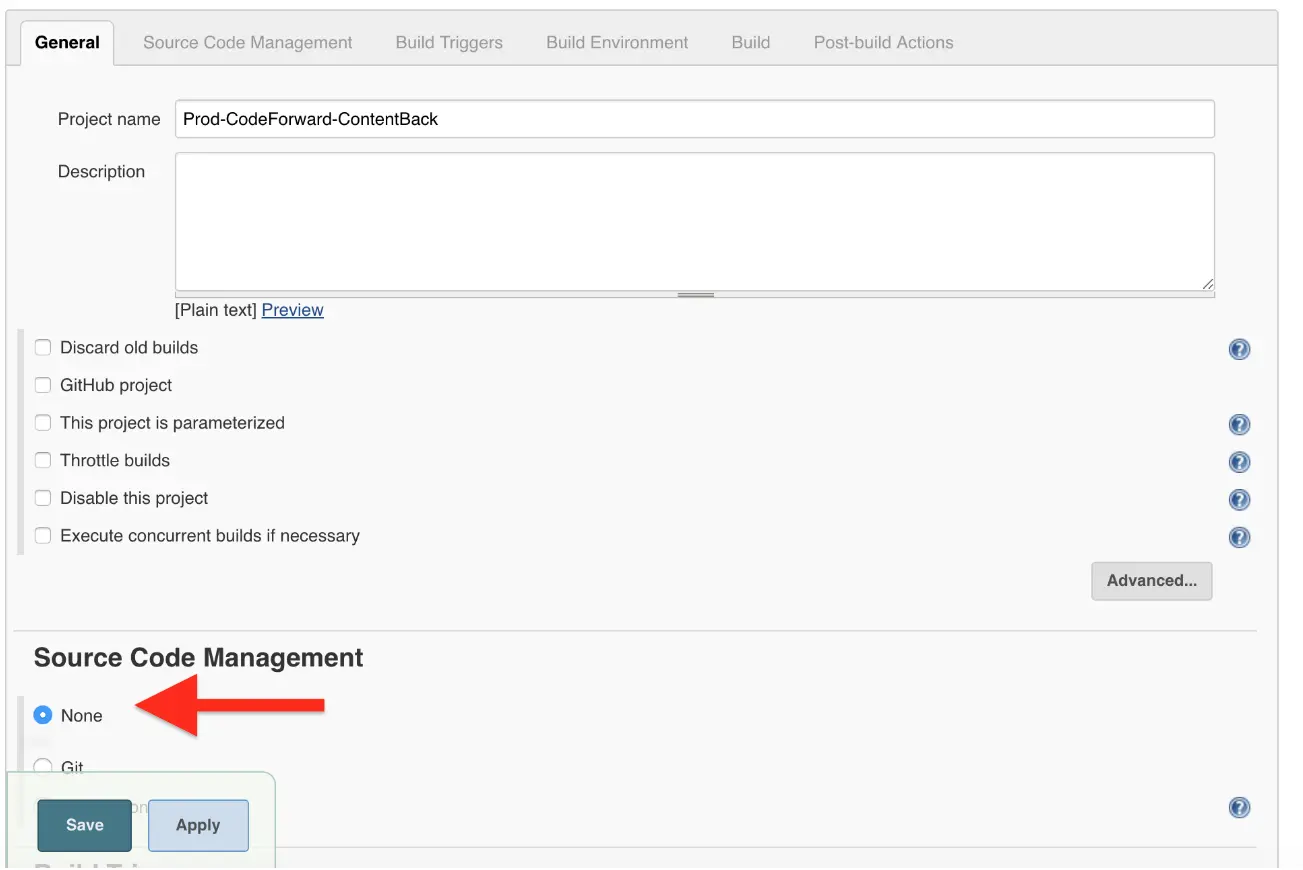Viewport: 1303px width, 870px height.
Task: Click into the Project name field
Action: (694, 119)
